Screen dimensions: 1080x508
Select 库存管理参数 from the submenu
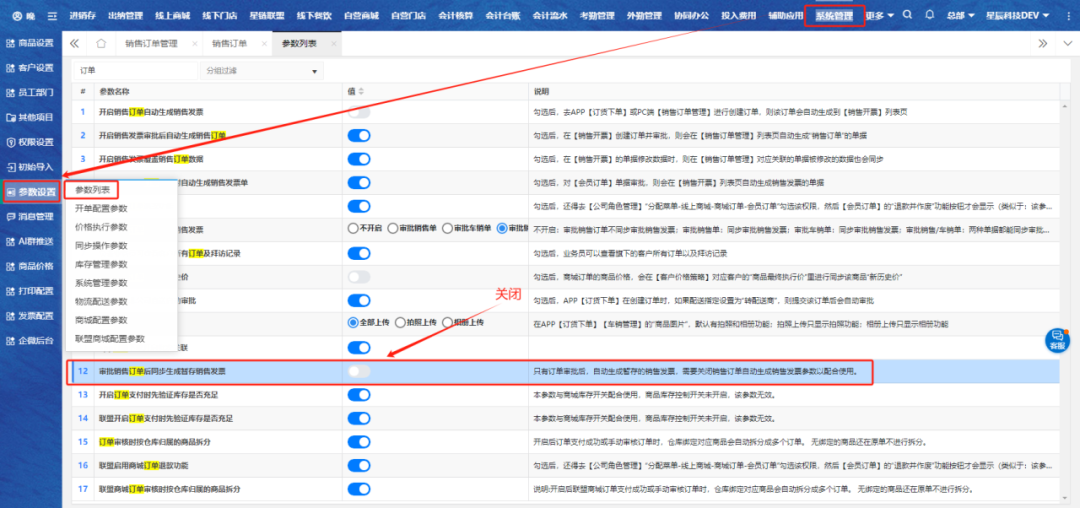coord(102,264)
